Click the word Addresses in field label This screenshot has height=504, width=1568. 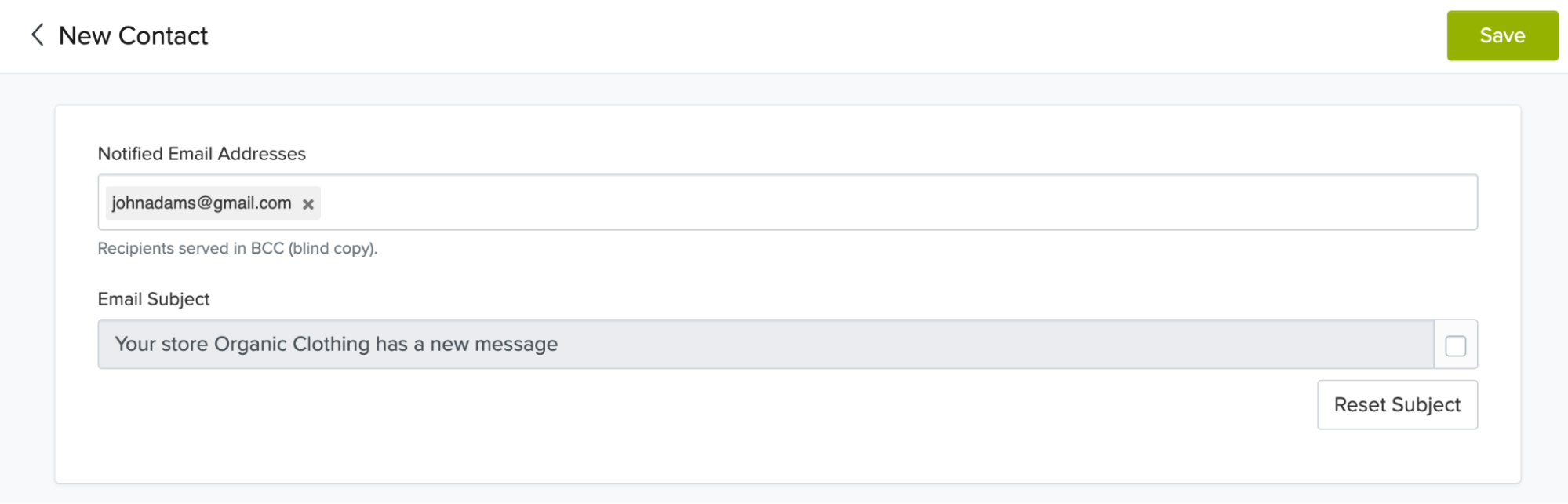click(x=261, y=154)
